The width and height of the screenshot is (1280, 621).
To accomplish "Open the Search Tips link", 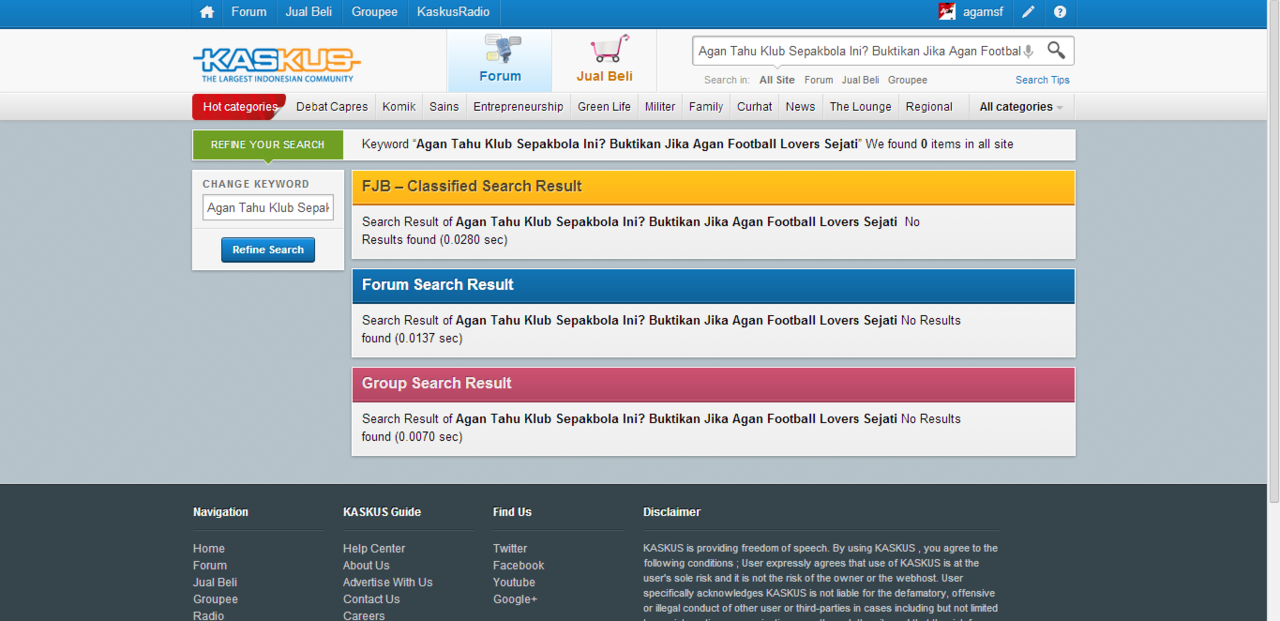I will coord(1042,80).
